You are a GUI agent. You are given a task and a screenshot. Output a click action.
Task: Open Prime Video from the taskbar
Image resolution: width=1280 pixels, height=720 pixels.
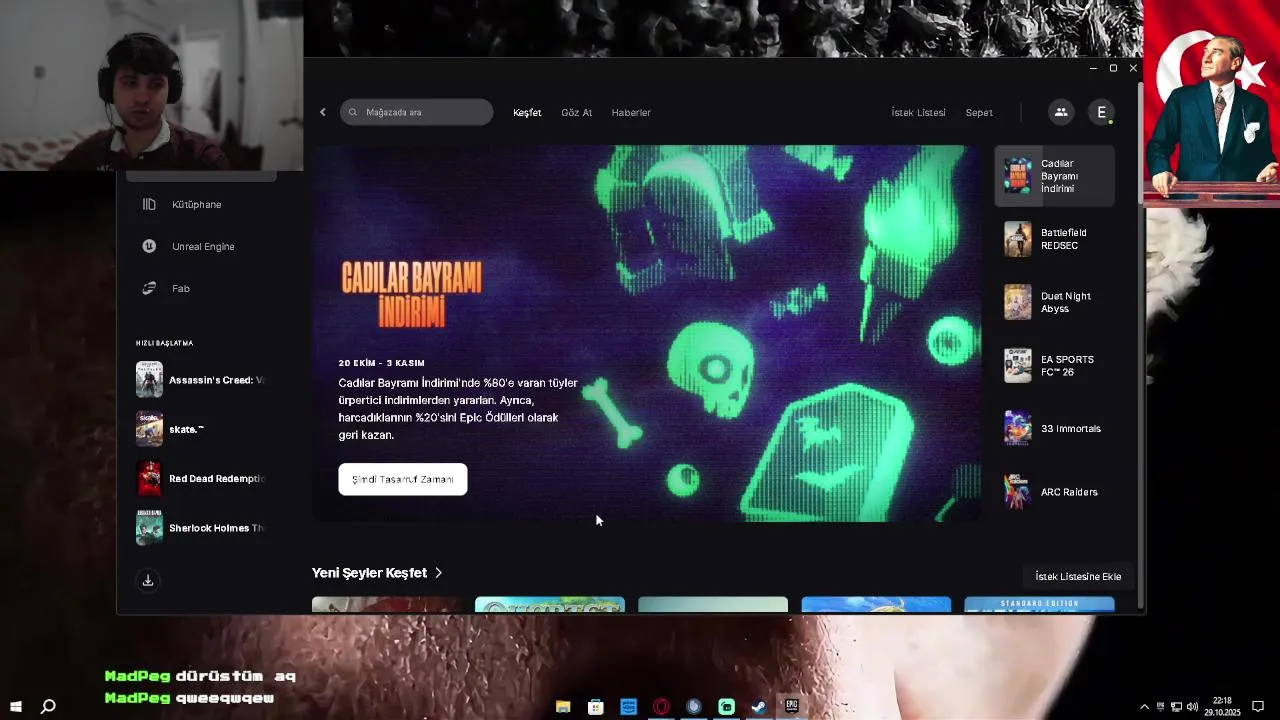628,707
